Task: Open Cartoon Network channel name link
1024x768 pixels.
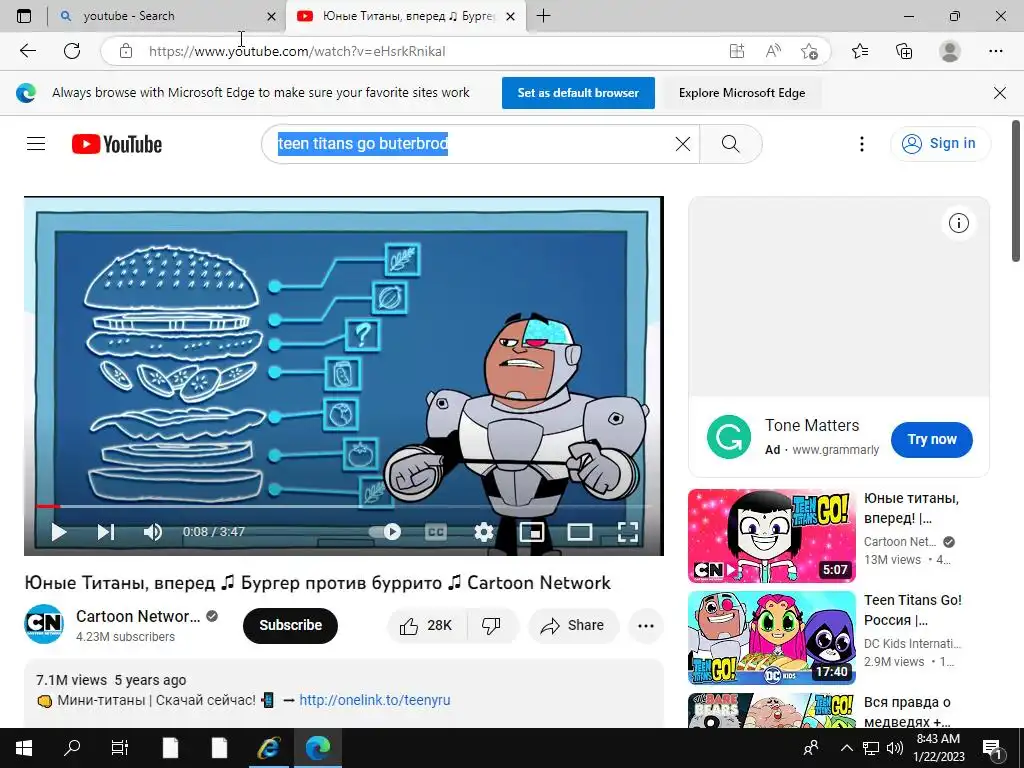Action: [138, 616]
